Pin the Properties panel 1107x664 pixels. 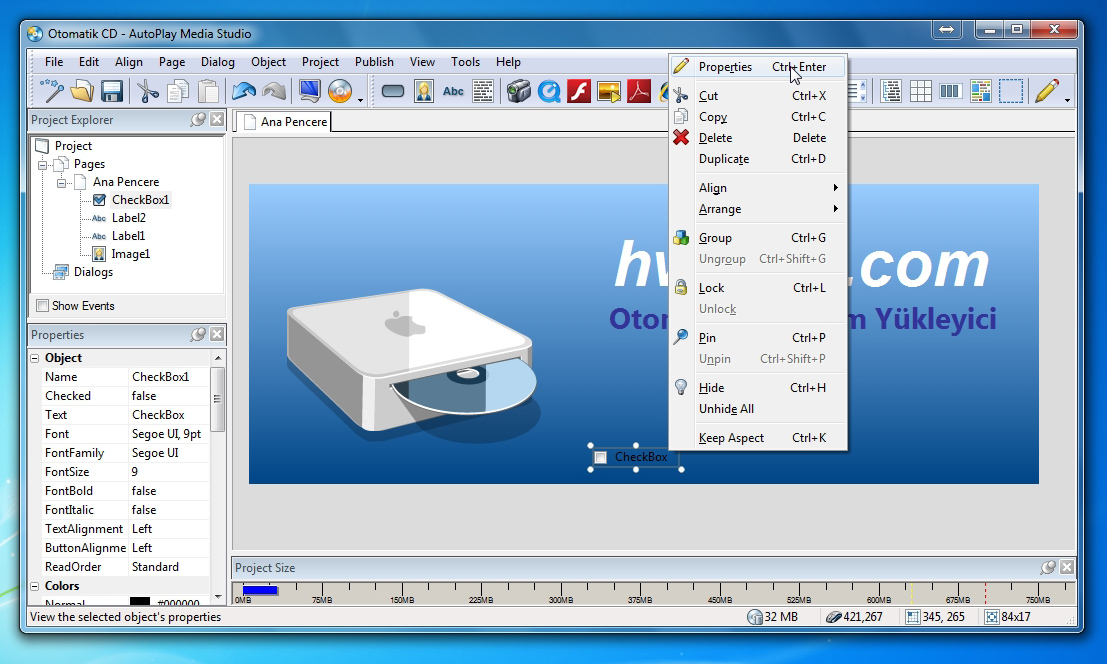198,334
